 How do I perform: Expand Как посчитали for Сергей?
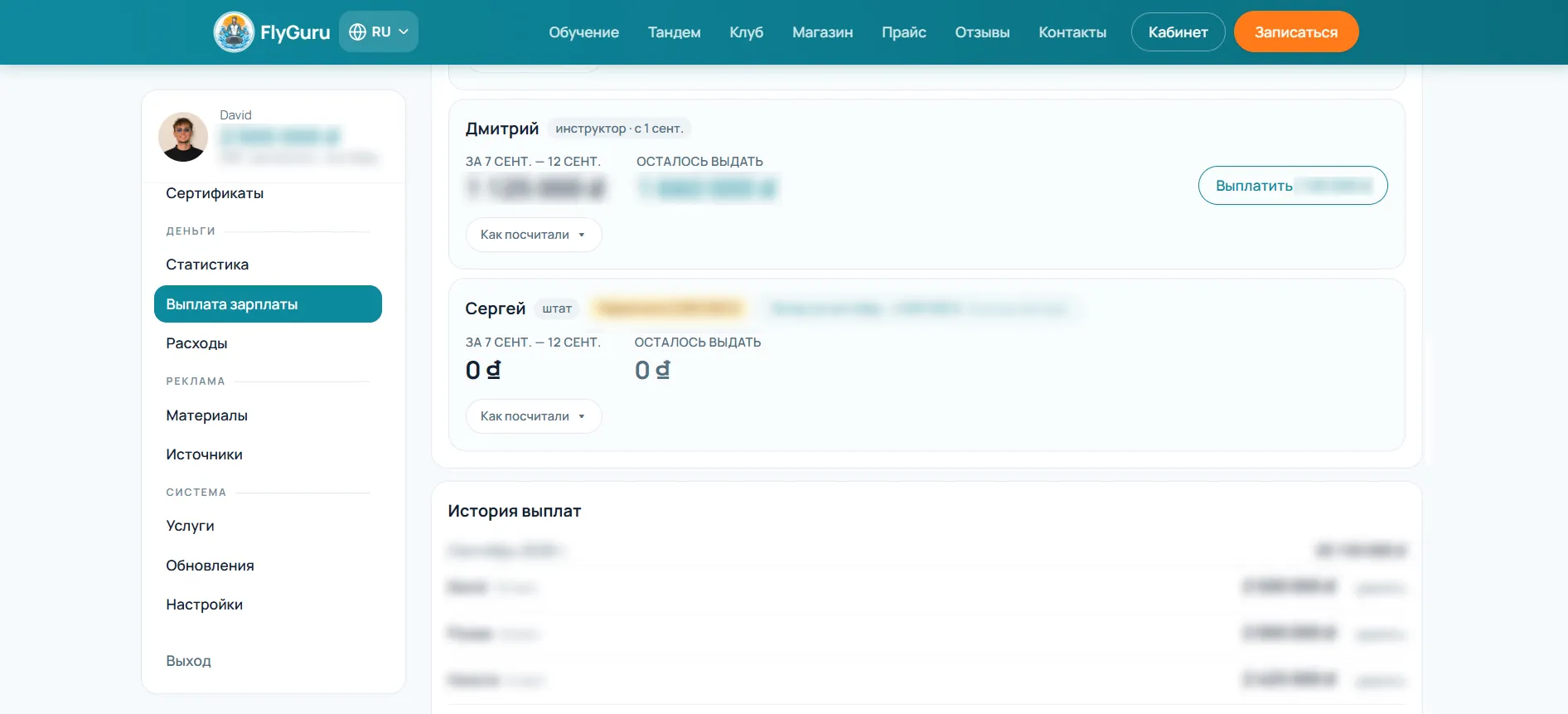pos(534,416)
